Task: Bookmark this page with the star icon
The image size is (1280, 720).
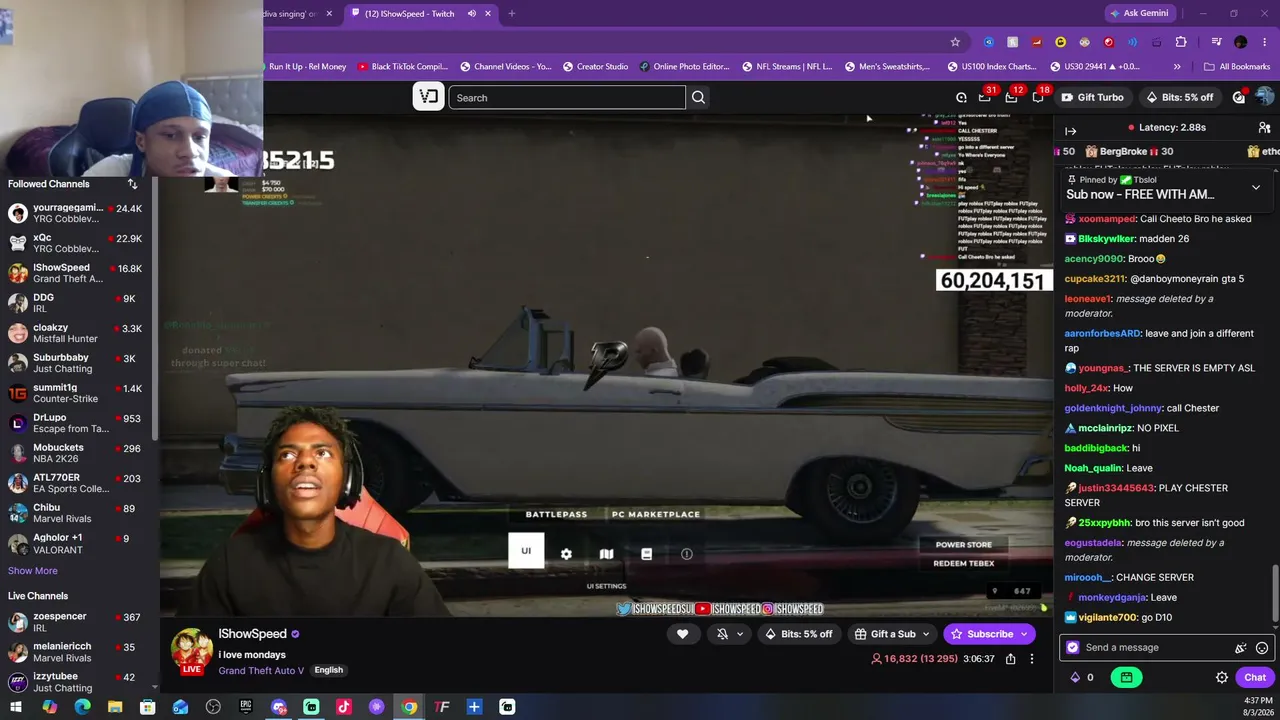Action: pyautogui.click(x=955, y=42)
